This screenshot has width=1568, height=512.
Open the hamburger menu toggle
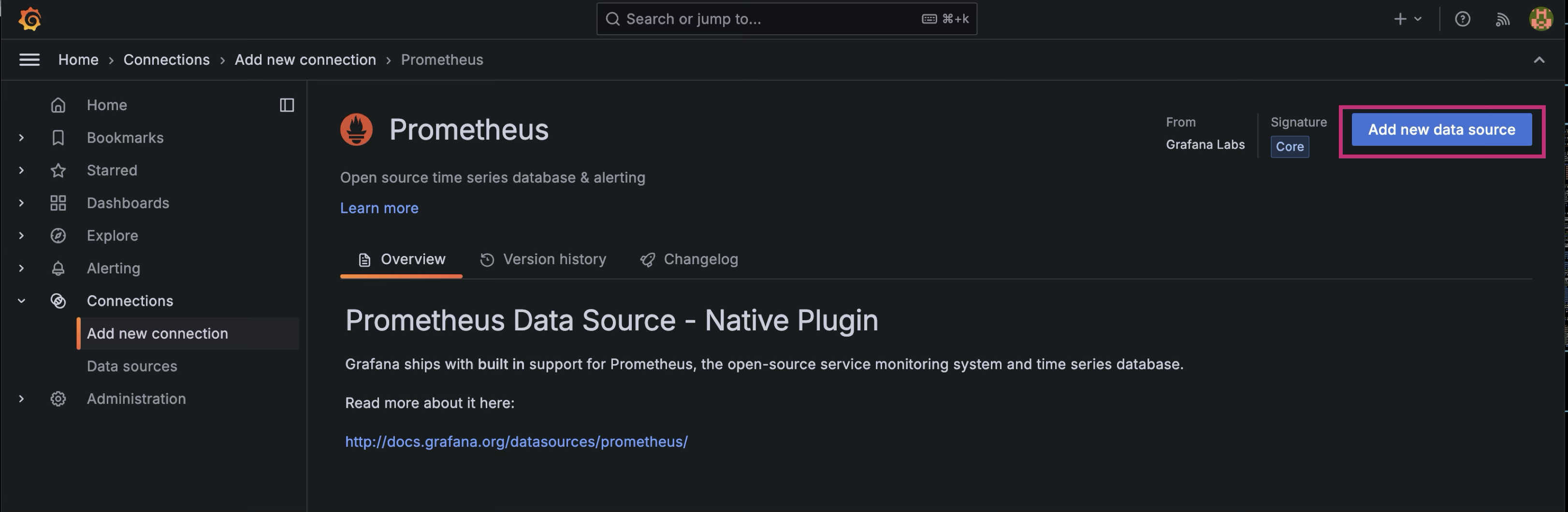point(29,59)
